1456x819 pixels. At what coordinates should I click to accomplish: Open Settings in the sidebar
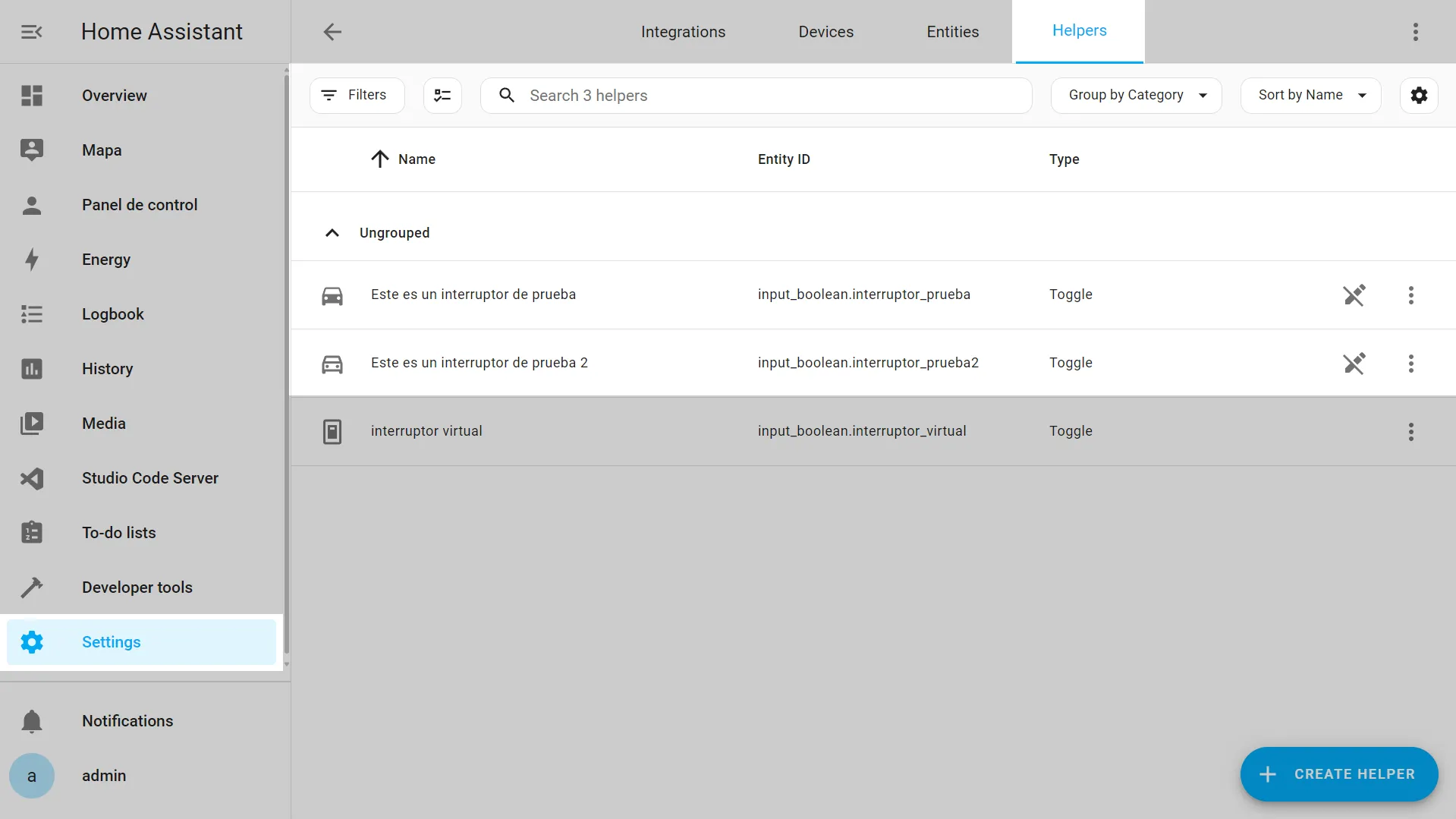tap(141, 642)
